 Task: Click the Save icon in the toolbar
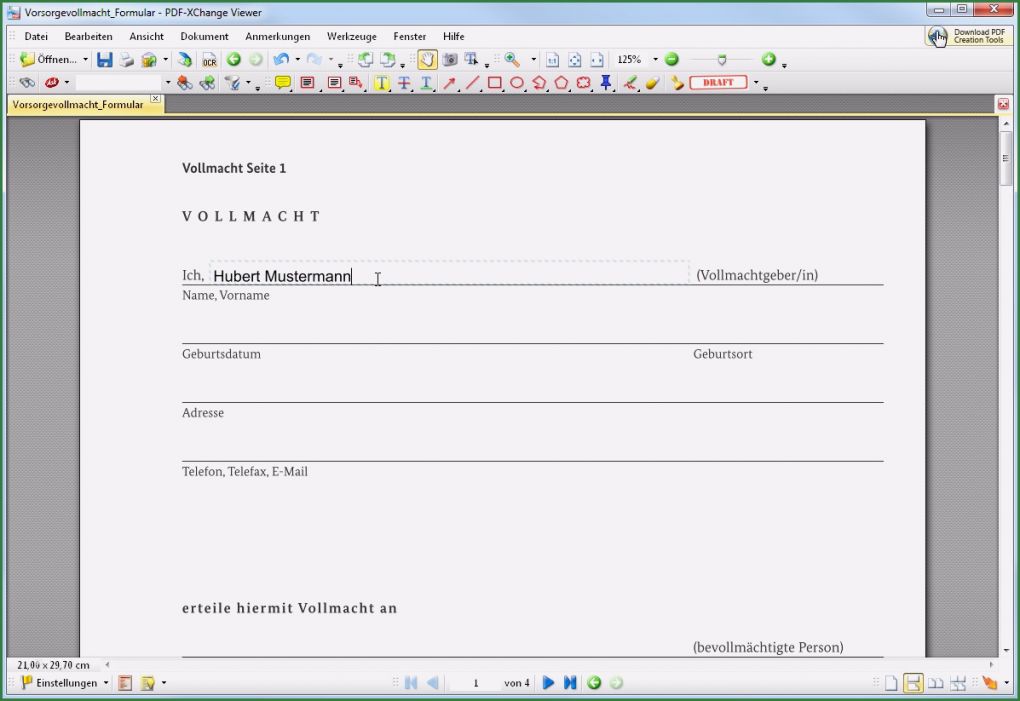[x=105, y=60]
